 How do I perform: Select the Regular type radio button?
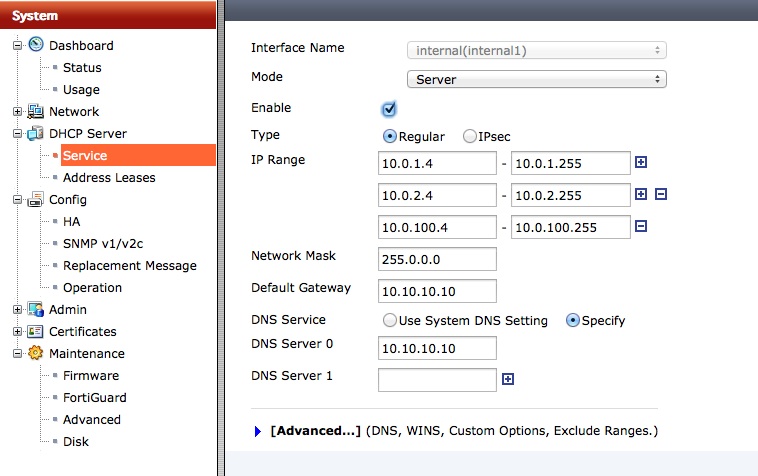389,136
